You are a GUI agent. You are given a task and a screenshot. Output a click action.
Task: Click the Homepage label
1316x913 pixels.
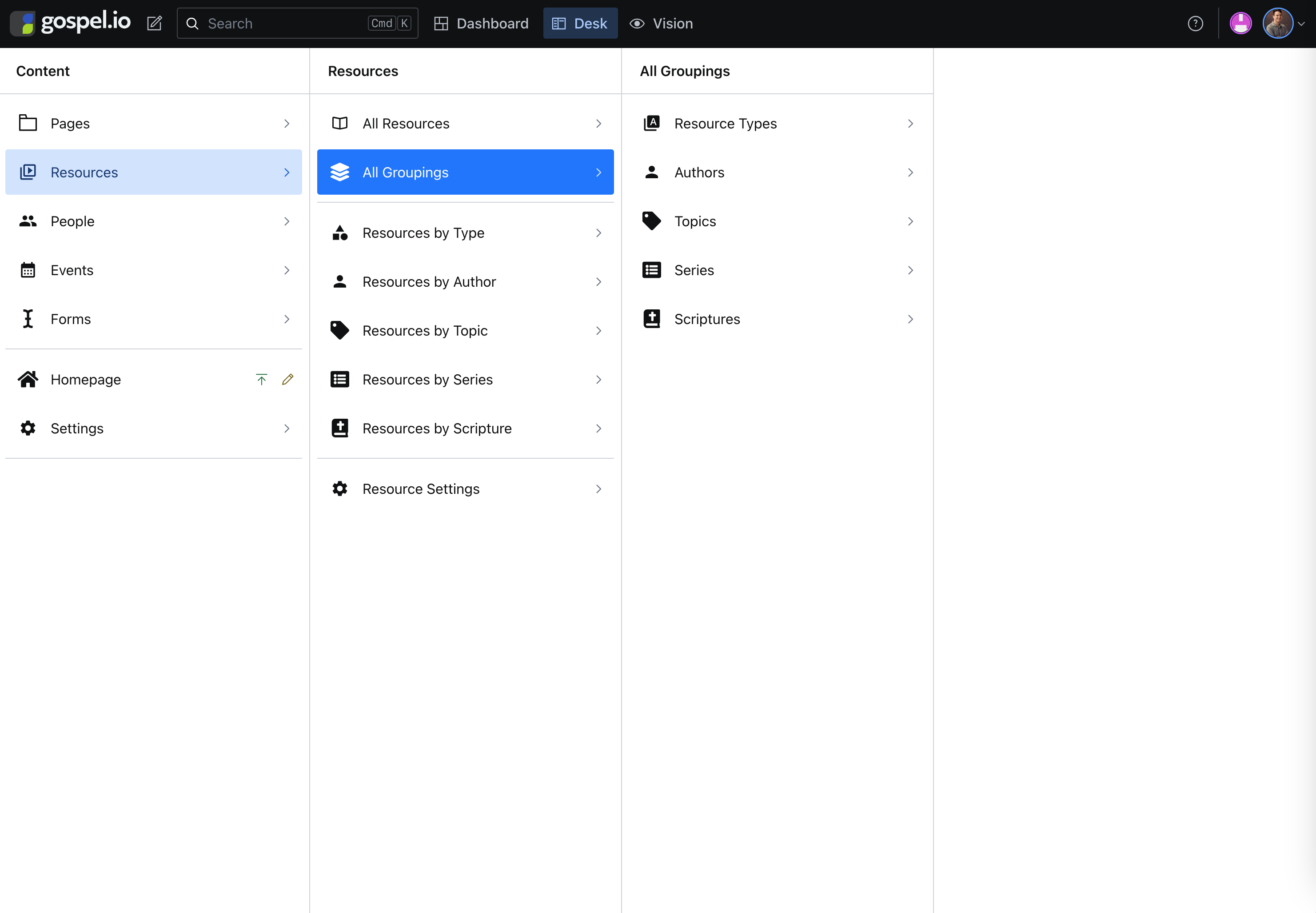coord(86,380)
